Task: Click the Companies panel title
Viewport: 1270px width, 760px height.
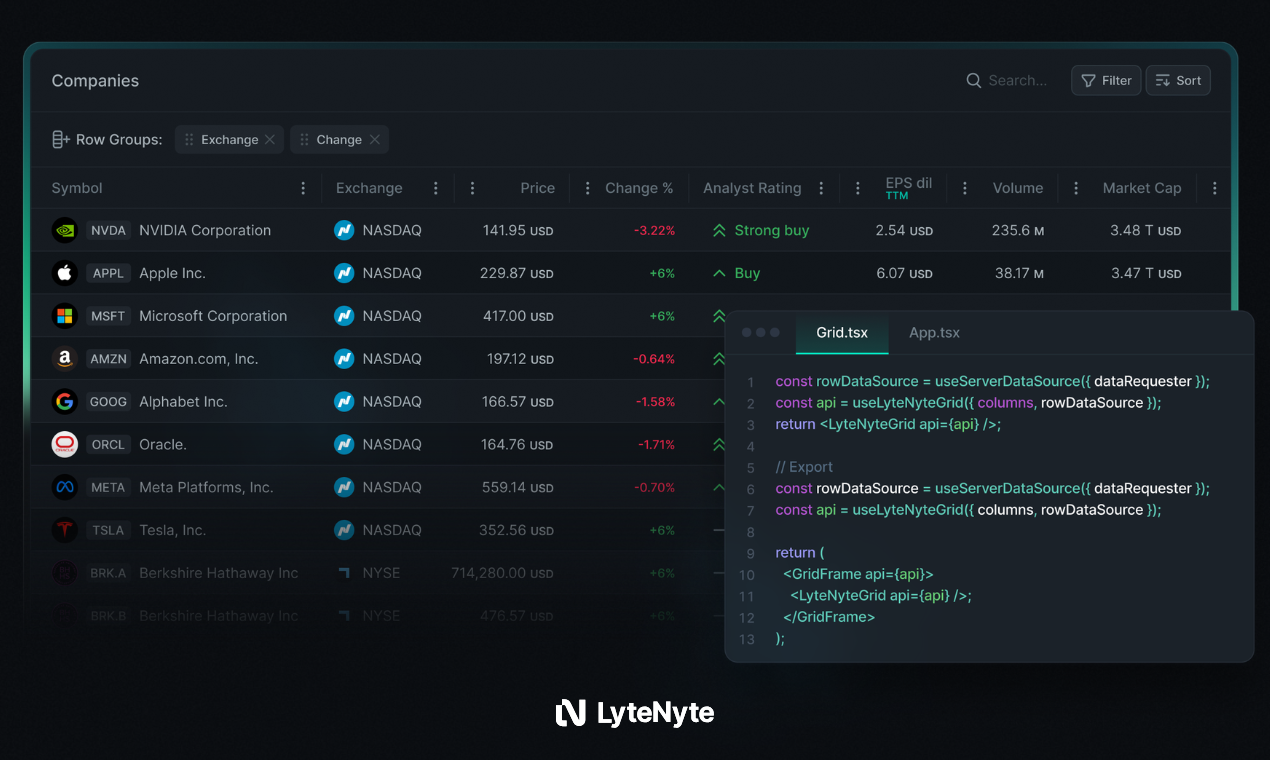Action: pyautogui.click(x=95, y=81)
